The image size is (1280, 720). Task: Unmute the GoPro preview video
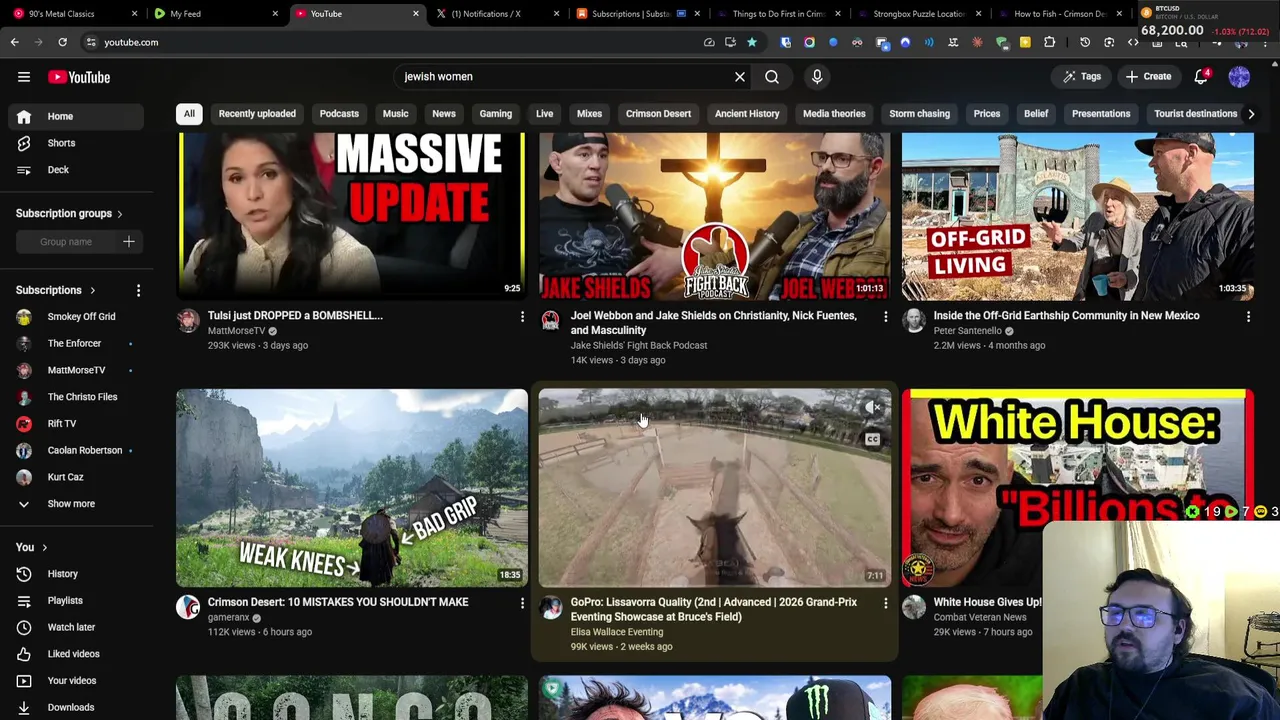[x=873, y=407]
